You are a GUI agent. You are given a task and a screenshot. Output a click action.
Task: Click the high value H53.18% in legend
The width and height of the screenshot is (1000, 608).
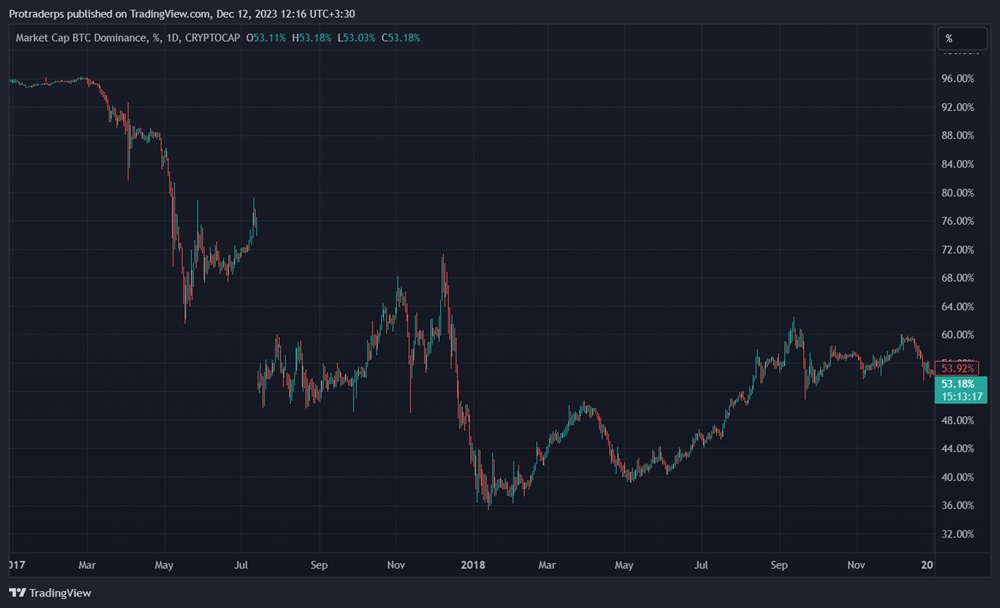[x=311, y=38]
